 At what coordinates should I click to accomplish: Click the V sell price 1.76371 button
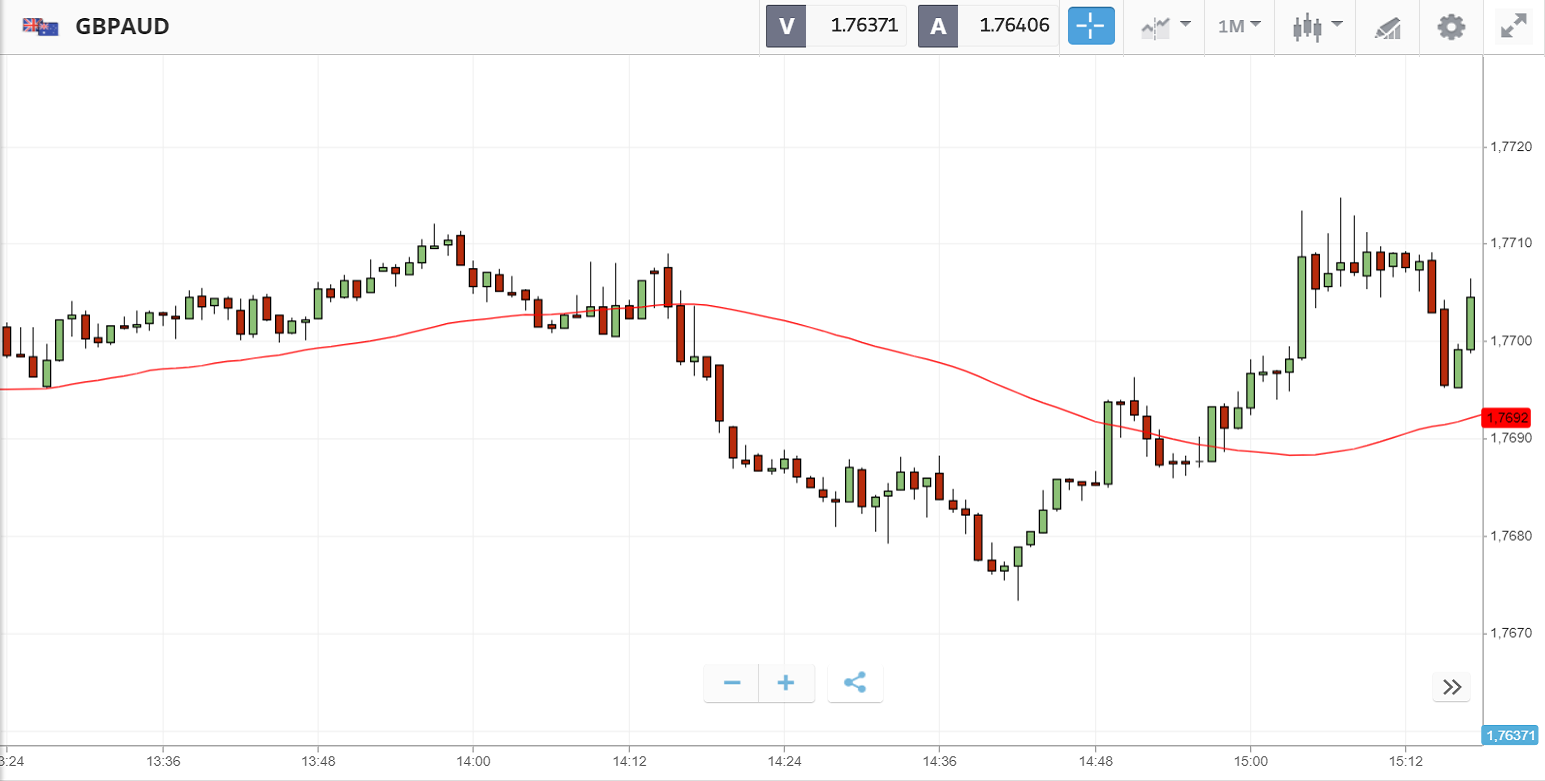click(836, 26)
